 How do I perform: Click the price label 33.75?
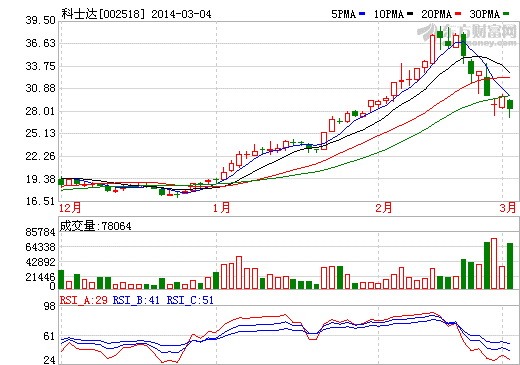pos(40,66)
